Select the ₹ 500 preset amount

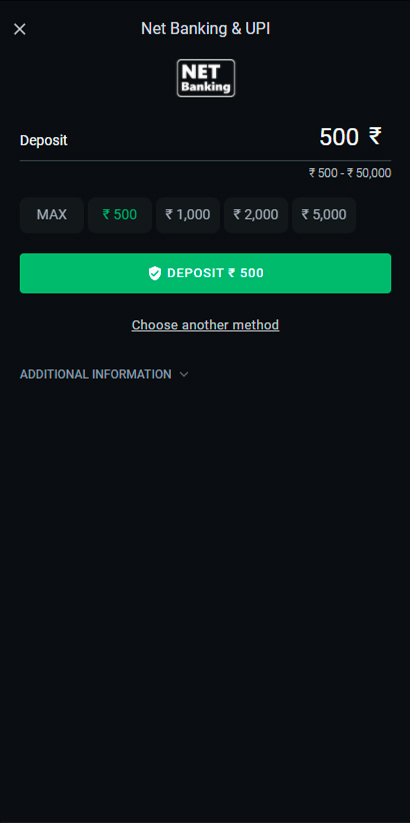[x=120, y=215]
